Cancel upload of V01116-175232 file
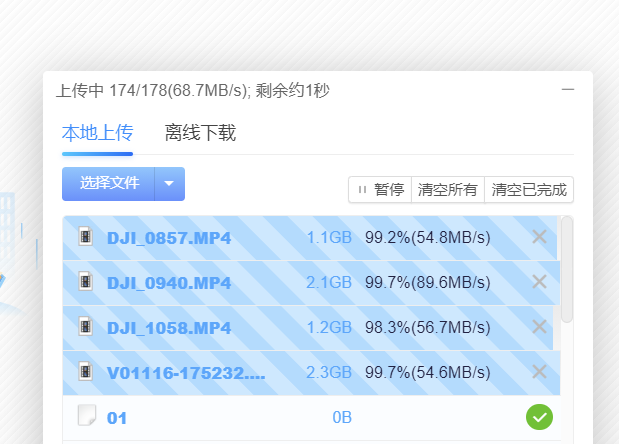This screenshot has height=444, width=619. coord(539,372)
